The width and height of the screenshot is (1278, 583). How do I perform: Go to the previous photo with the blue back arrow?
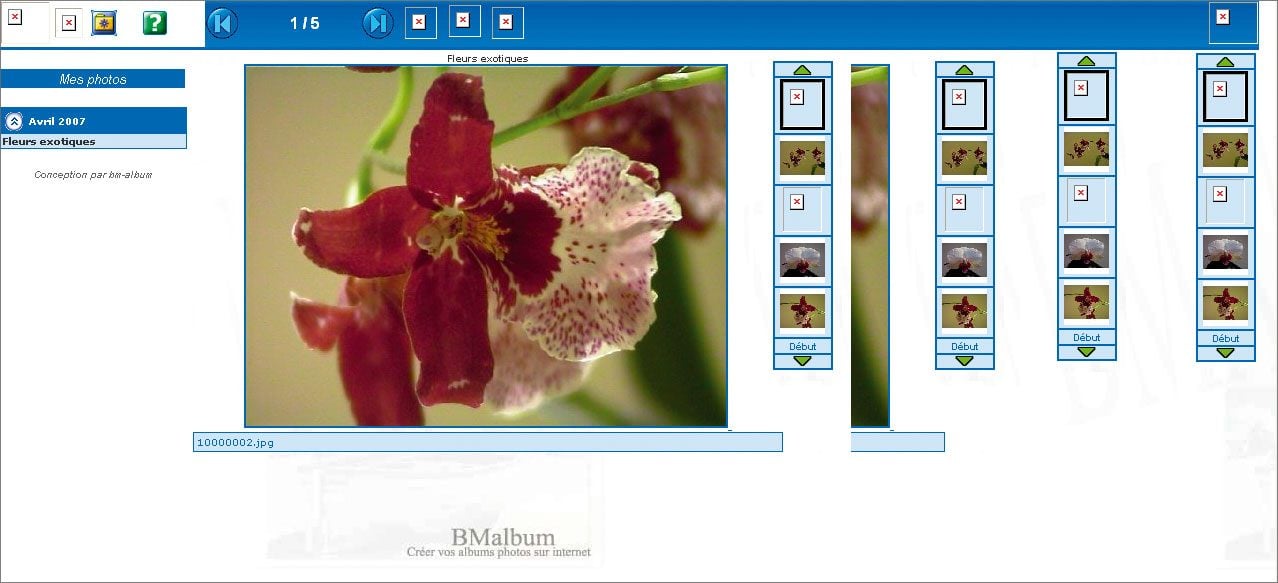[222, 23]
